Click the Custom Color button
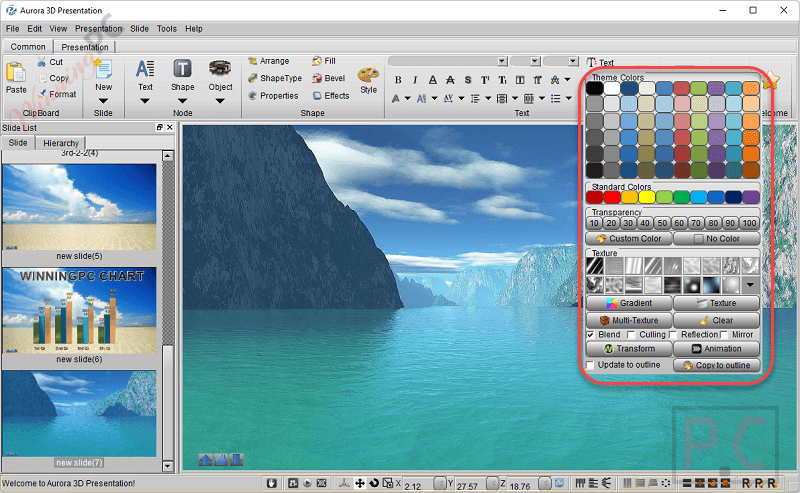The image size is (800, 493). [629, 238]
